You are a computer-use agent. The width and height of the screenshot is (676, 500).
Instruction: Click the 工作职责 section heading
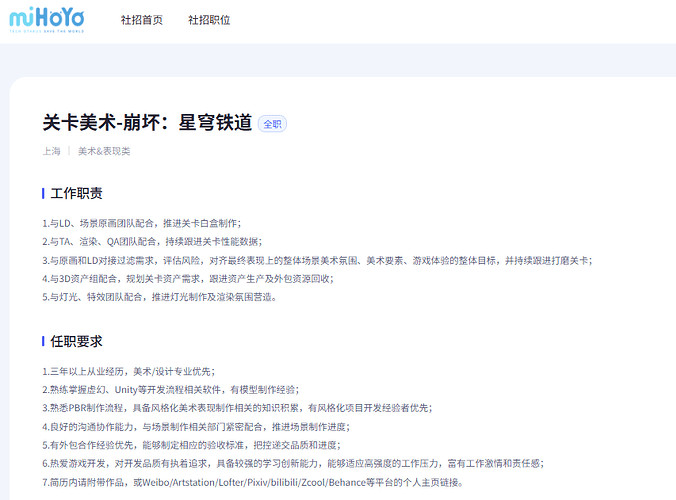[x=76, y=194]
